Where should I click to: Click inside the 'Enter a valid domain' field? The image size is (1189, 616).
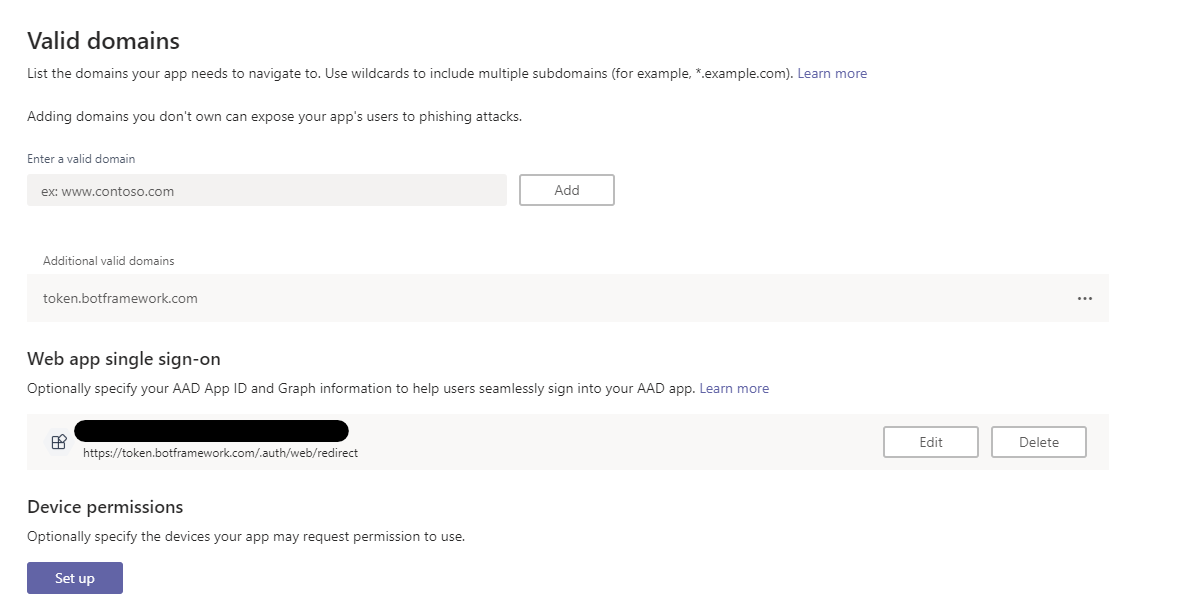[x=265, y=189]
